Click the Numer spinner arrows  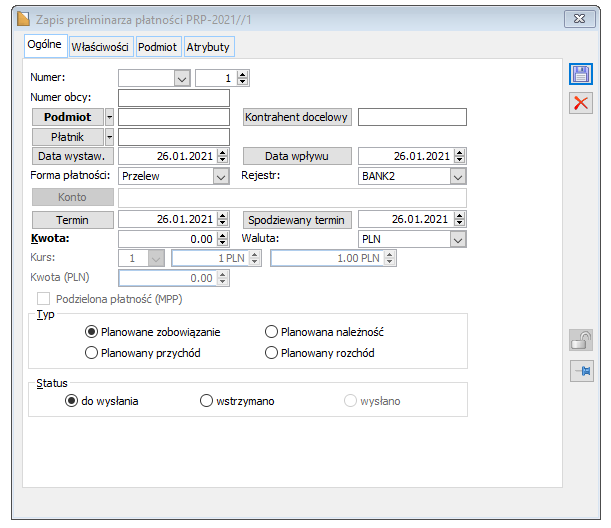pyautogui.click(x=242, y=78)
